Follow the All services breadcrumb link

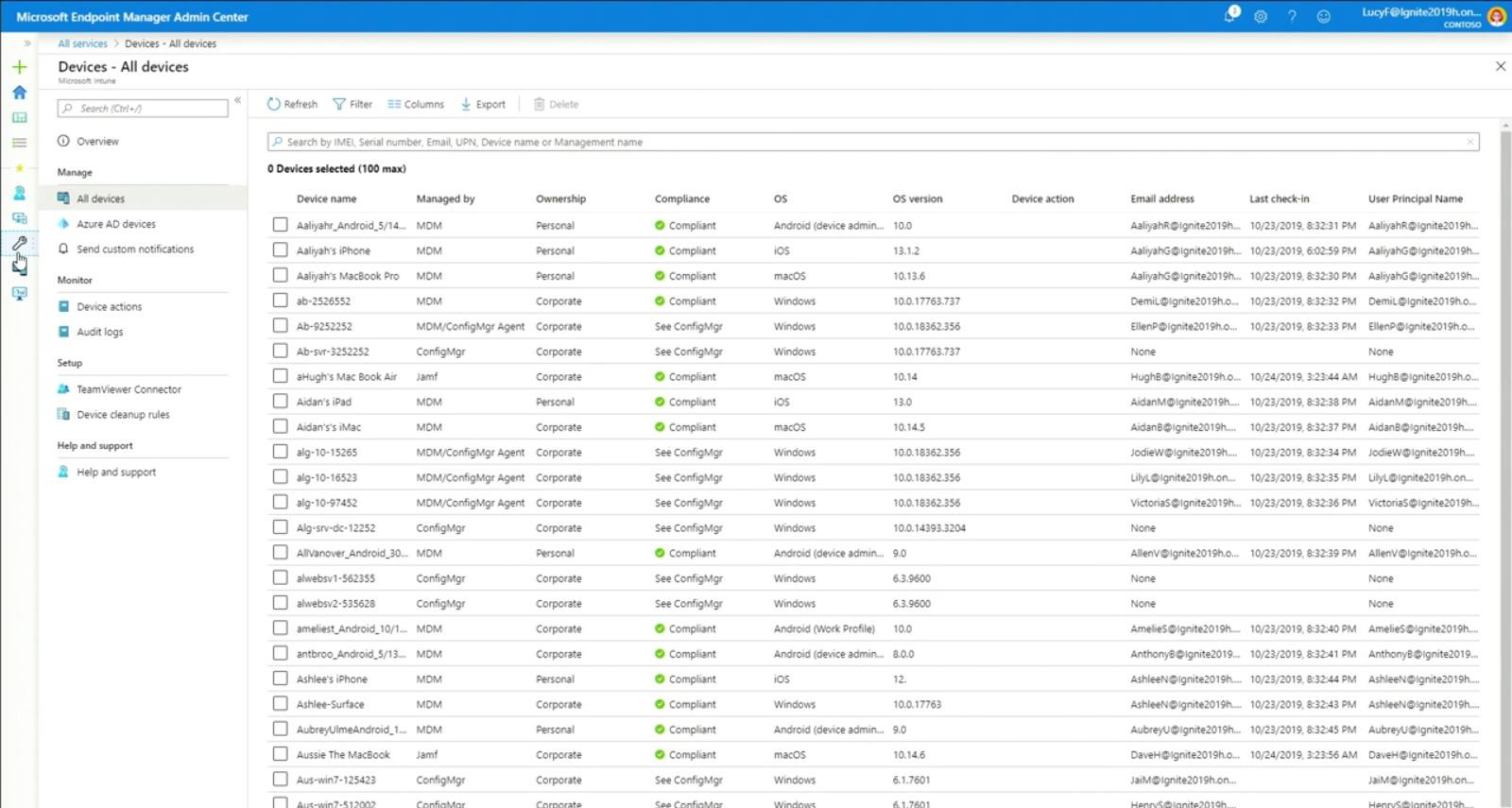[82, 43]
